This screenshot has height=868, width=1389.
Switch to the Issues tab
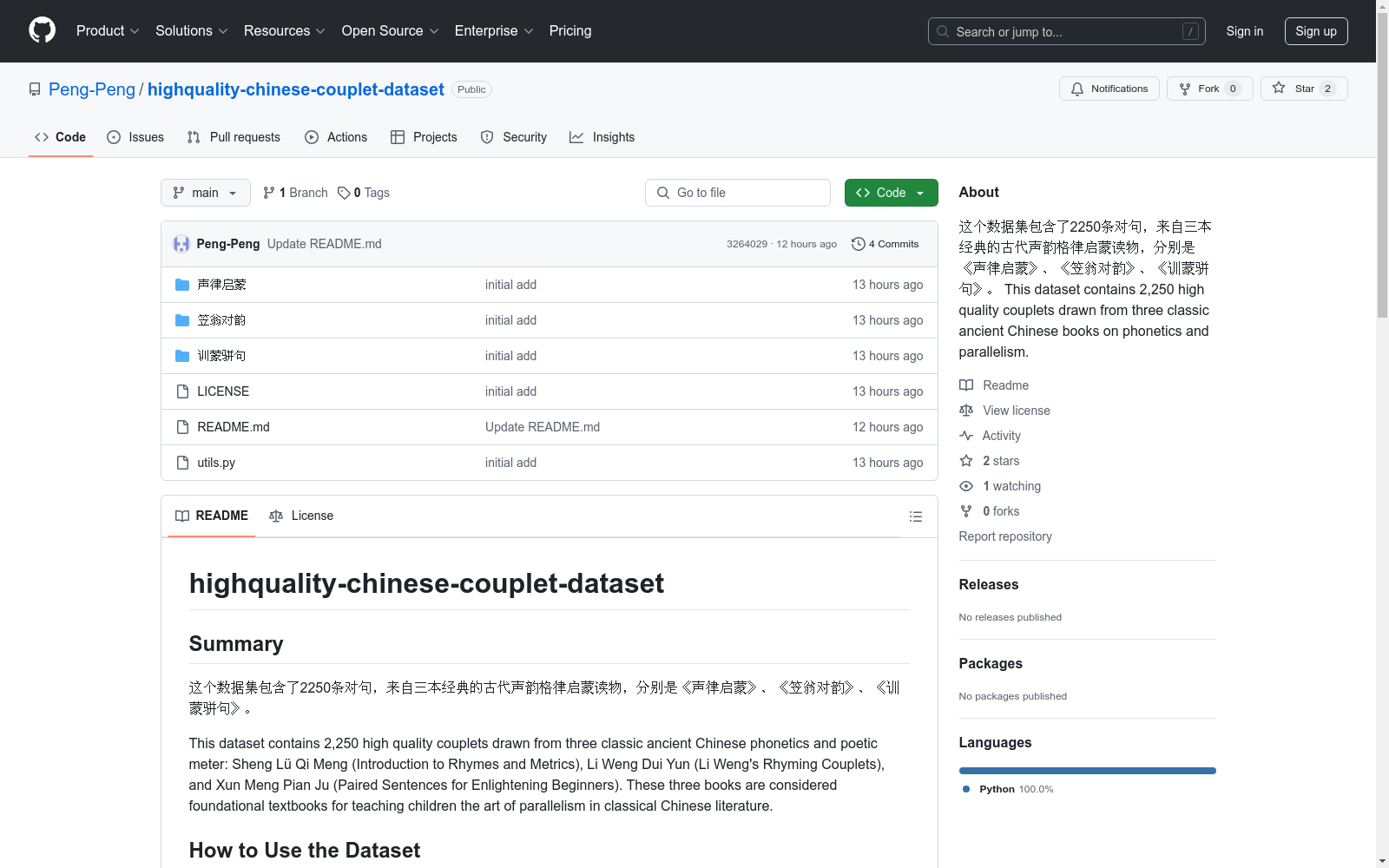[135, 137]
